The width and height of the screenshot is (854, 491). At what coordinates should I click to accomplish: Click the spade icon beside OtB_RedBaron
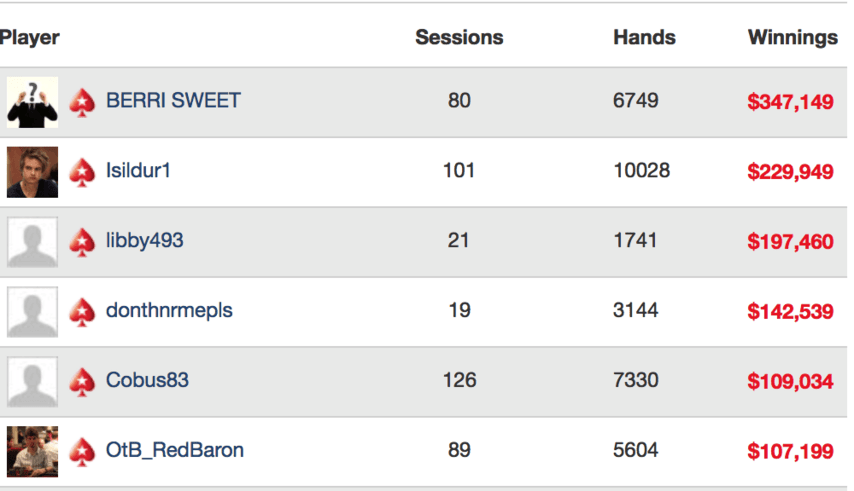click(x=82, y=452)
